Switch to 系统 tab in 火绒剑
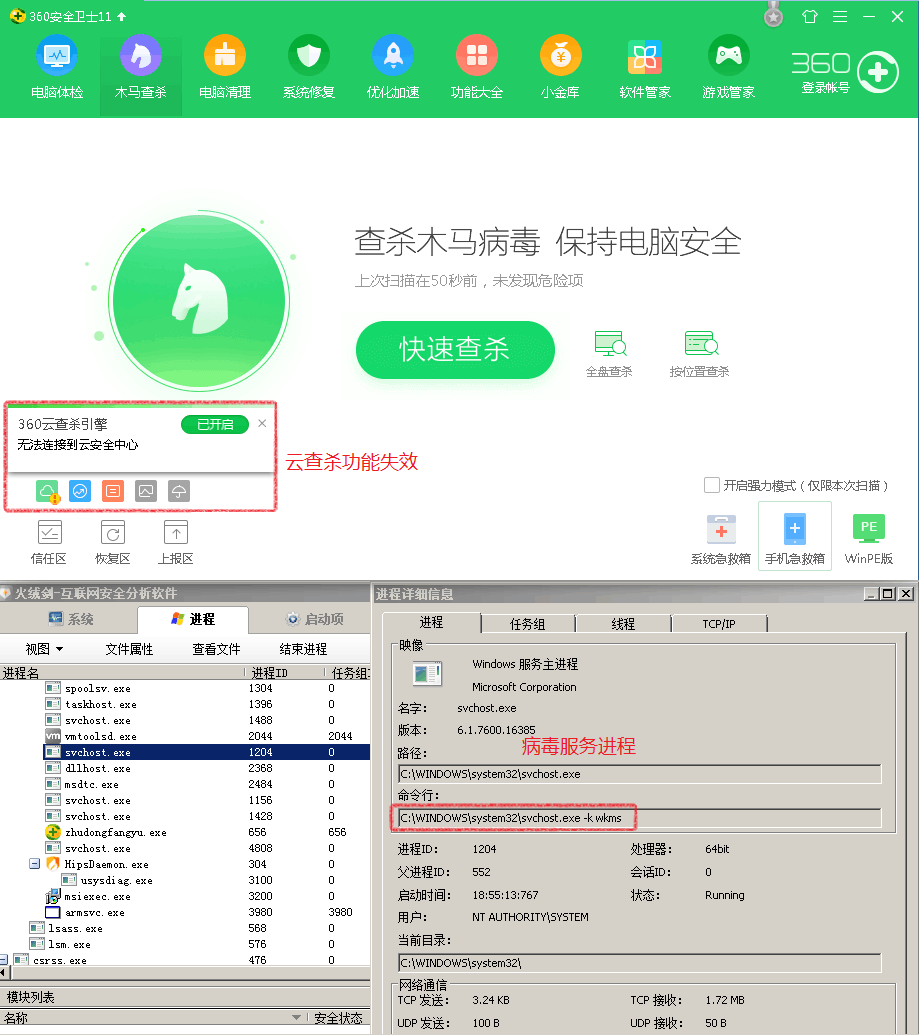919x1036 pixels. (x=71, y=619)
